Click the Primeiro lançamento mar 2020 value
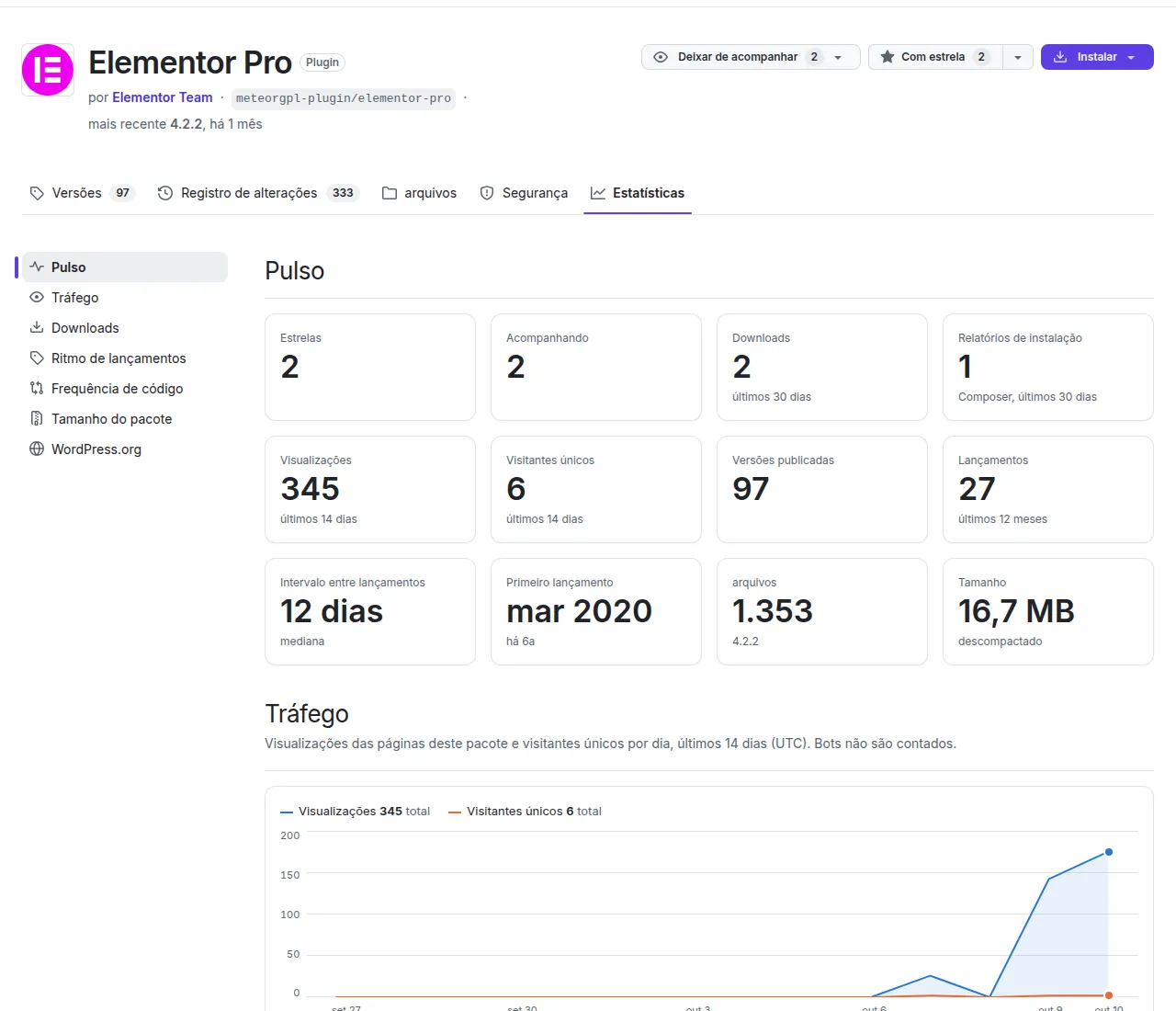This screenshot has width=1176, height=1011. point(579,611)
